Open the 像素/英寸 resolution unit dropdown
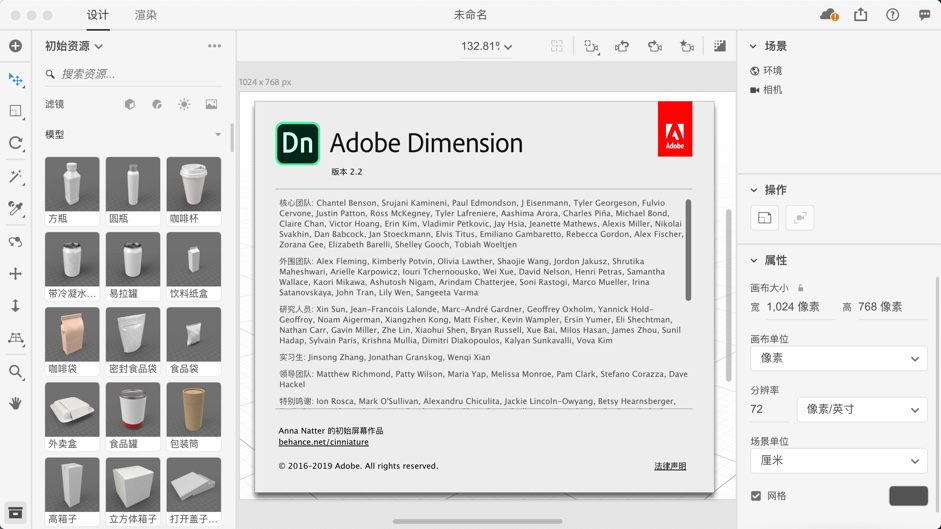This screenshot has height=529, width=941. click(x=862, y=410)
